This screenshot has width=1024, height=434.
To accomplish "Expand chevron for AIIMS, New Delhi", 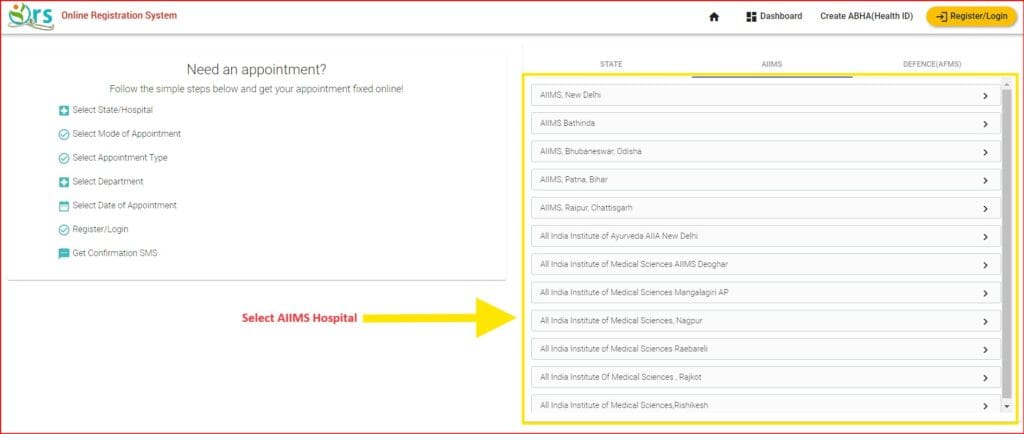I will pos(985,96).
